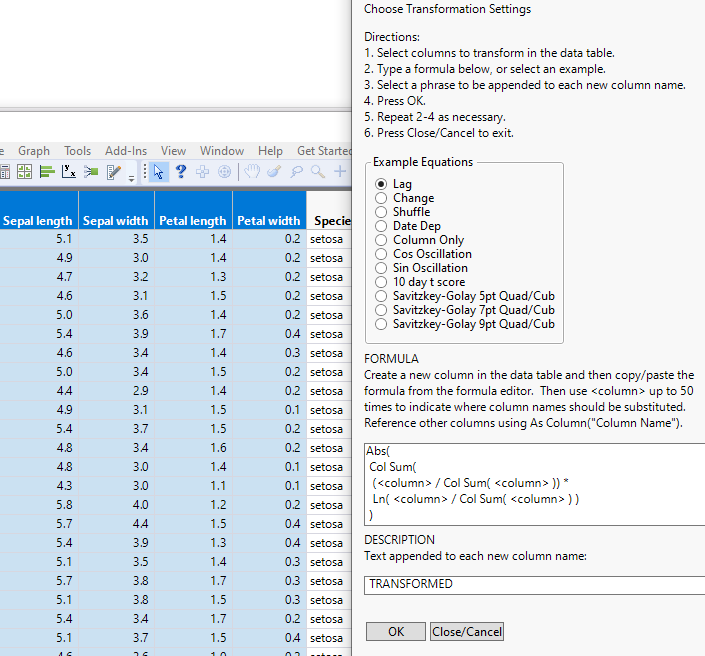Select the Lag radio button
Screen dimensions: 705x656
tap(381, 184)
